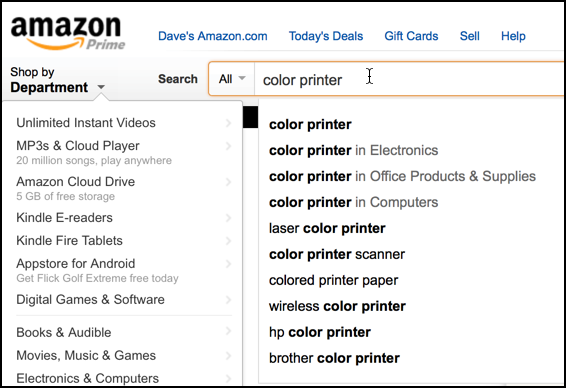This screenshot has height=388, width=566.
Task: Pick the wireless color printer suggestion
Action: click(337, 306)
